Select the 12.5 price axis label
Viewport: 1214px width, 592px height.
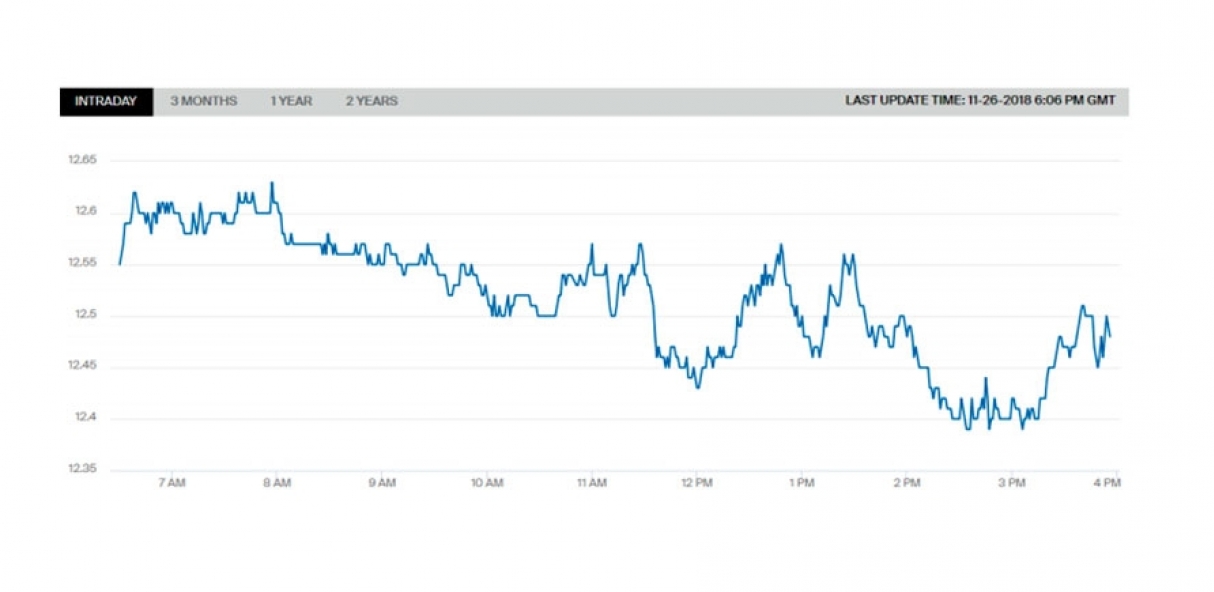pyautogui.click(x=84, y=315)
